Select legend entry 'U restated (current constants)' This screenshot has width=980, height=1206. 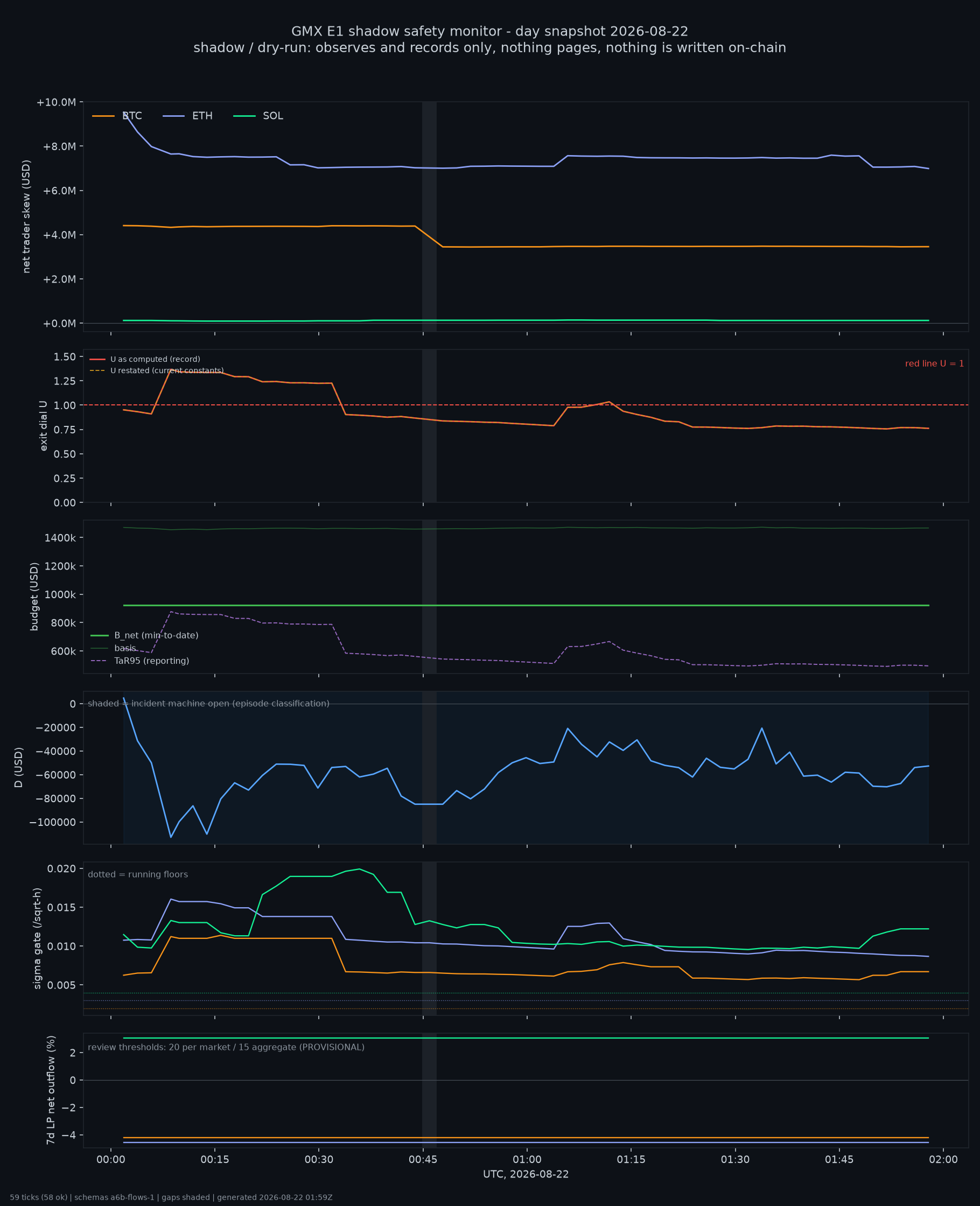157,371
